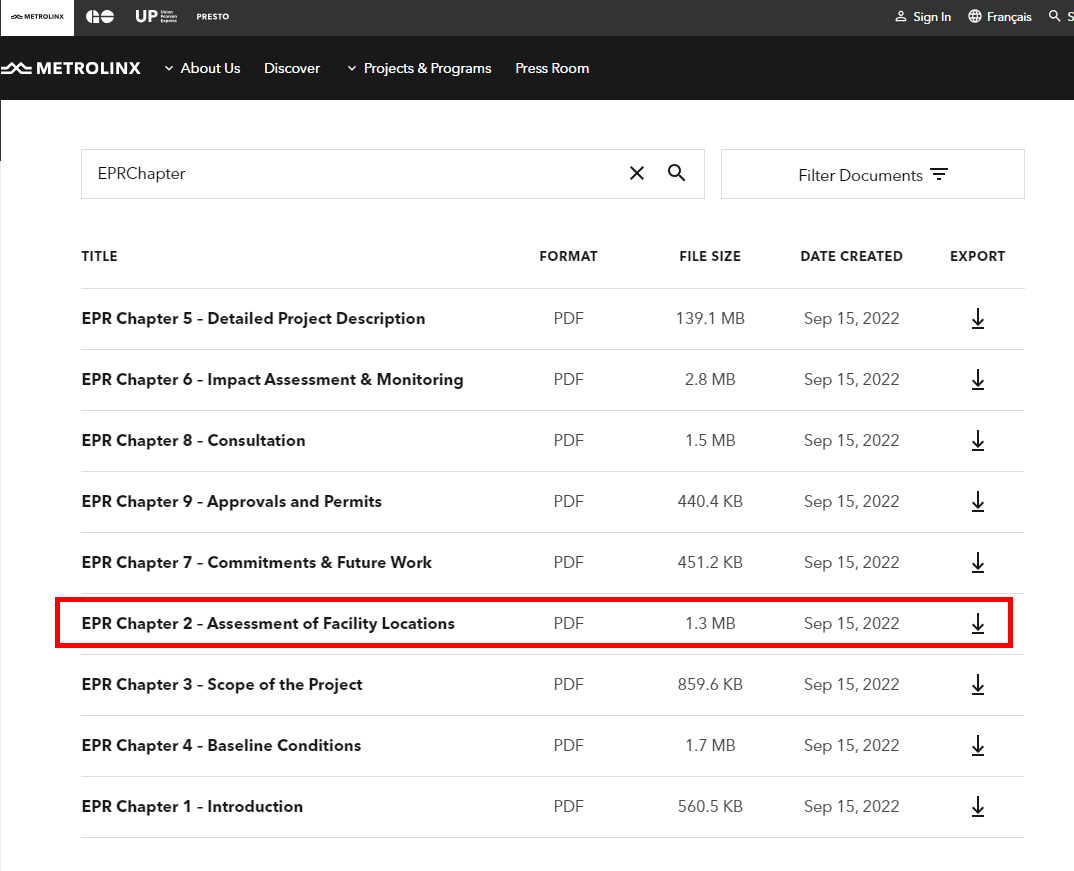Open EPR Chapter 3 - Scope of the Project
1074x871 pixels.
click(222, 685)
